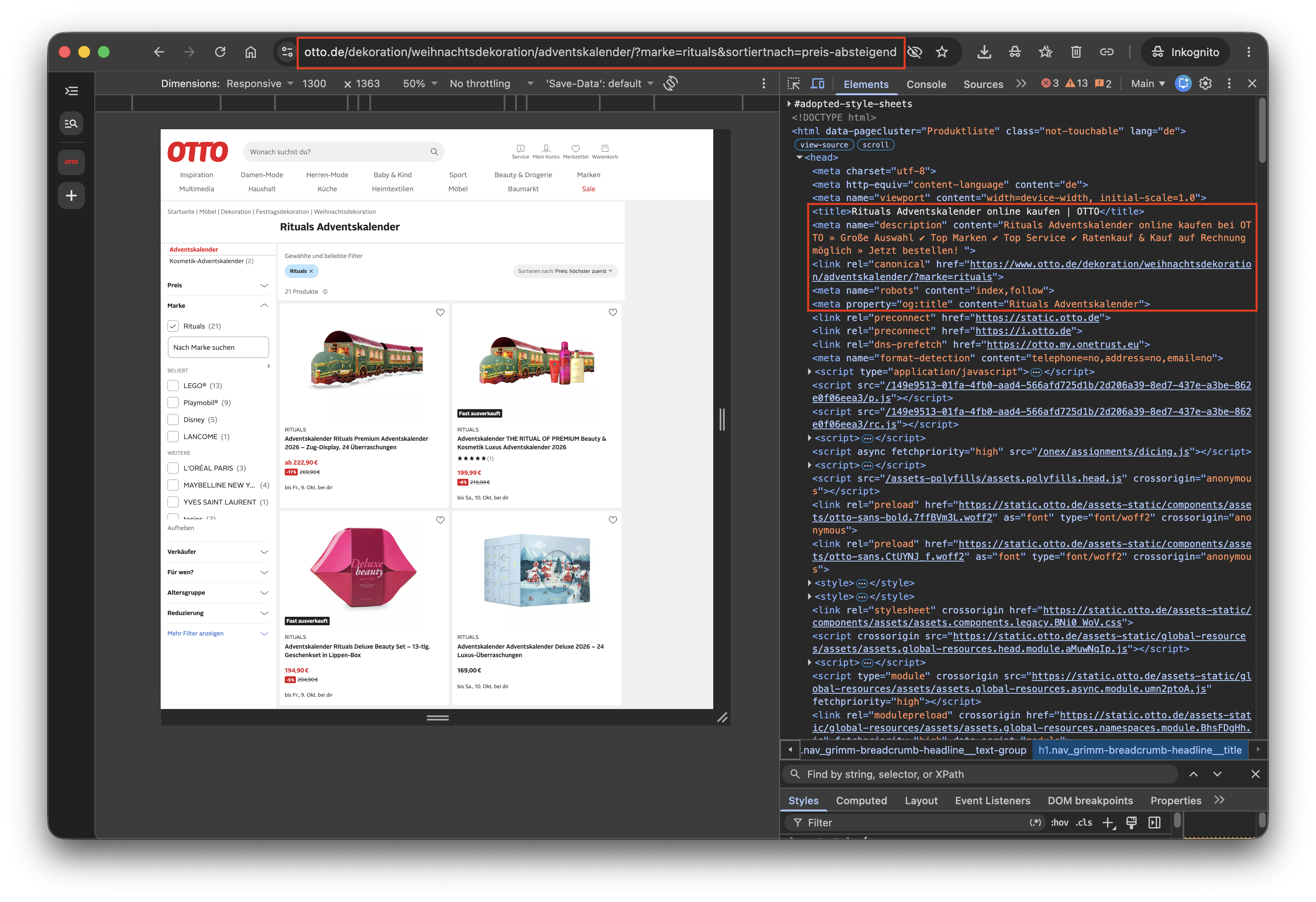
Task: Collapse the Marke filter section
Action: pyautogui.click(x=218, y=306)
